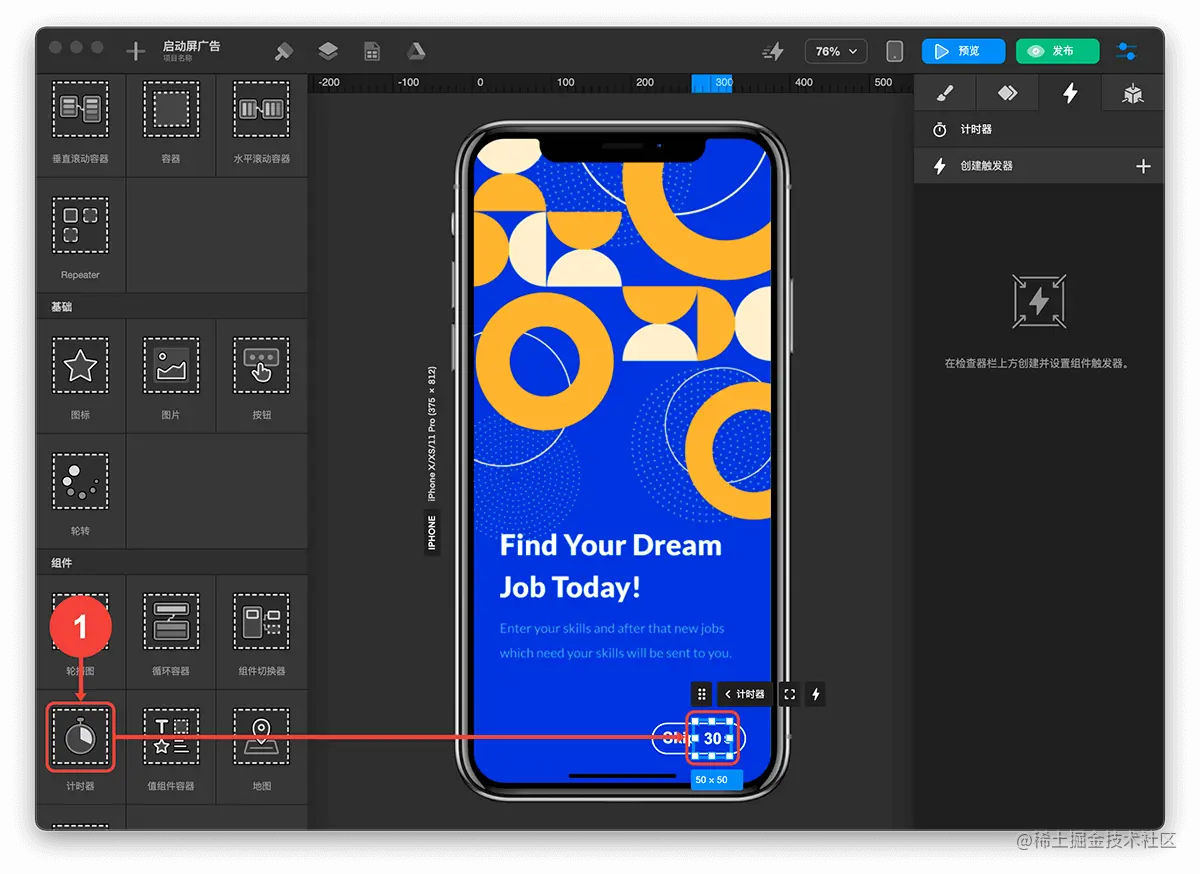Click the green 发布 publish button
This screenshot has height=874, width=1200.
pyautogui.click(x=1057, y=51)
